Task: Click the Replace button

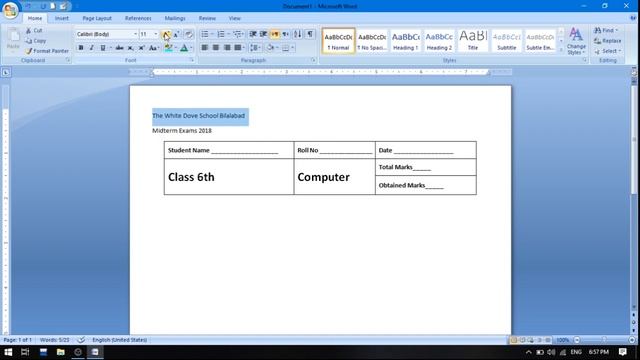Action: [608, 41]
